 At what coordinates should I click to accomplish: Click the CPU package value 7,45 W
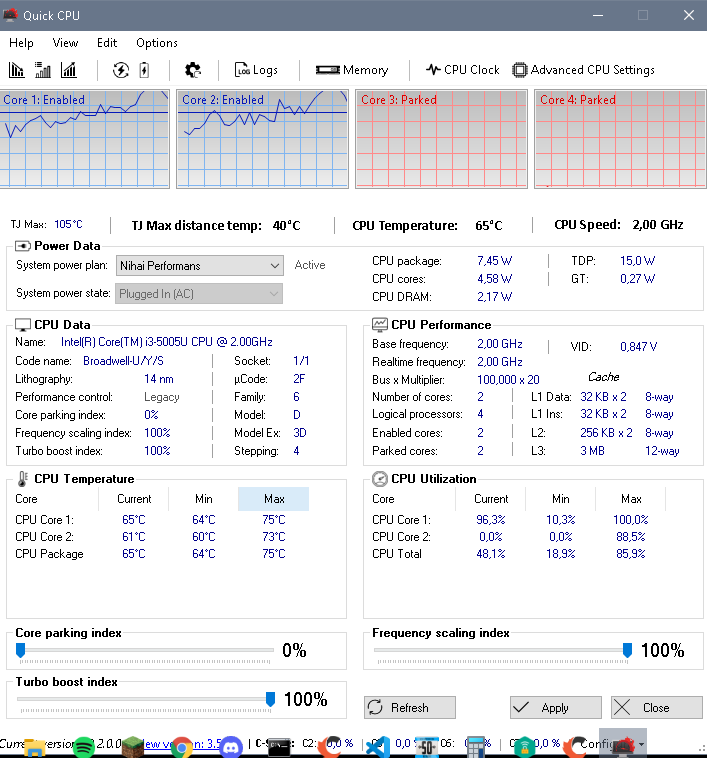point(494,261)
